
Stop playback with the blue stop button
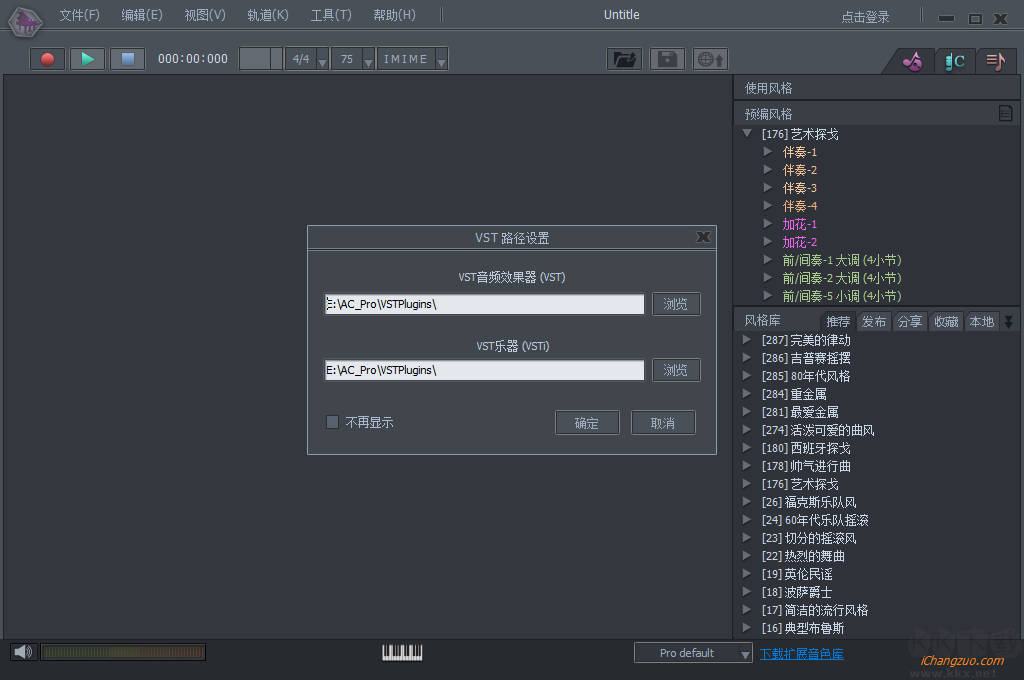tap(127, 59)
